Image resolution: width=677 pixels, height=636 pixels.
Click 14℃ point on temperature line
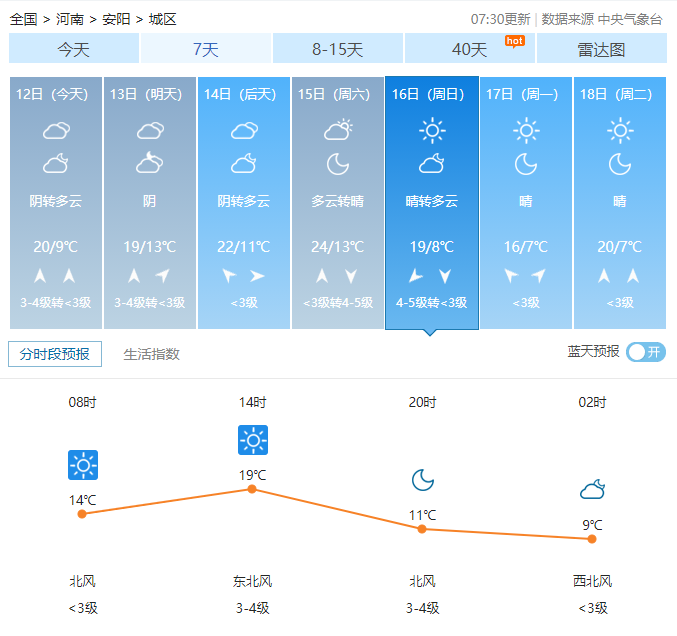coord(82,514)
